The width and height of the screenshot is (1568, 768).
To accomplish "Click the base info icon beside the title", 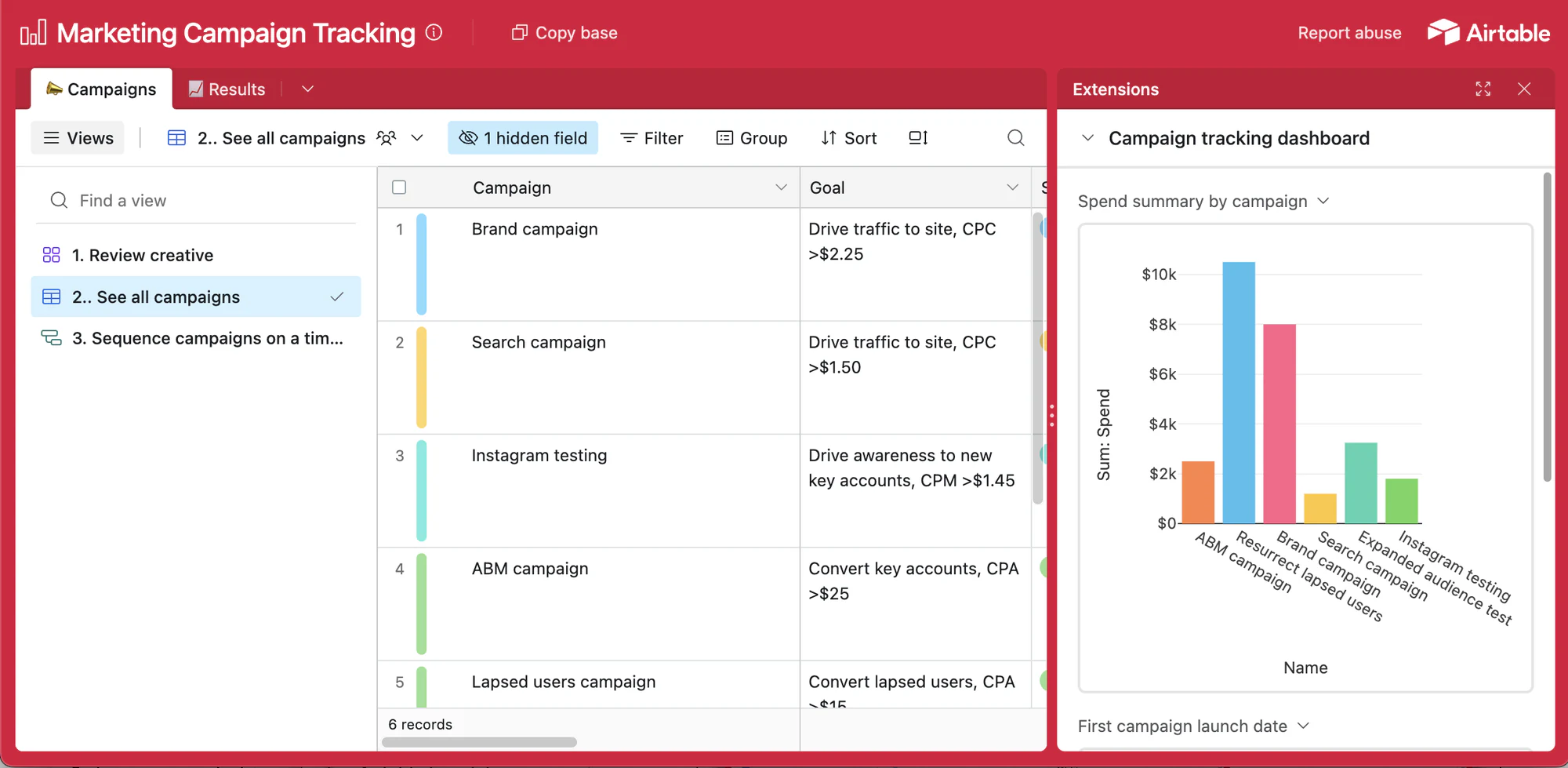I will click(x=434, y=32).
